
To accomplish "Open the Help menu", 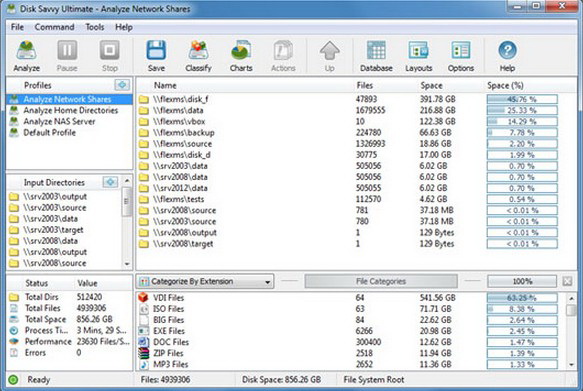I will [124, 27].
